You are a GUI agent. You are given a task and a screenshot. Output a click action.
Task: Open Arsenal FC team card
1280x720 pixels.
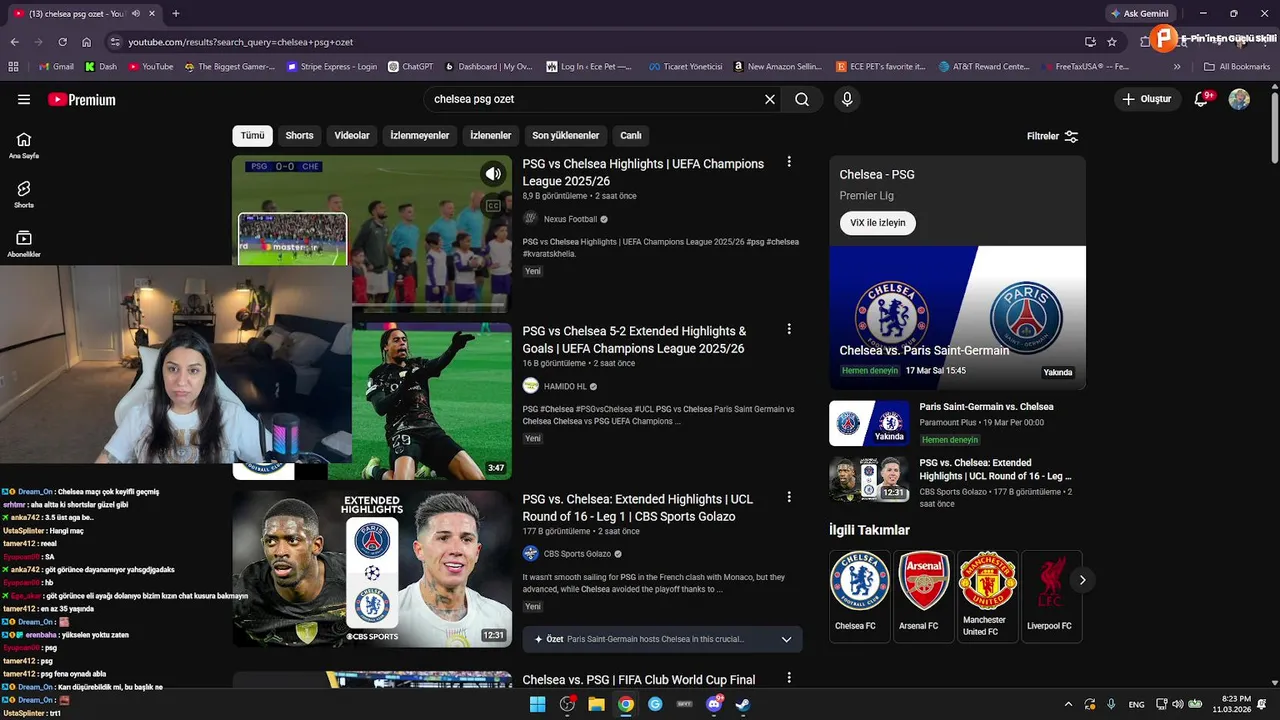point(924,596)
